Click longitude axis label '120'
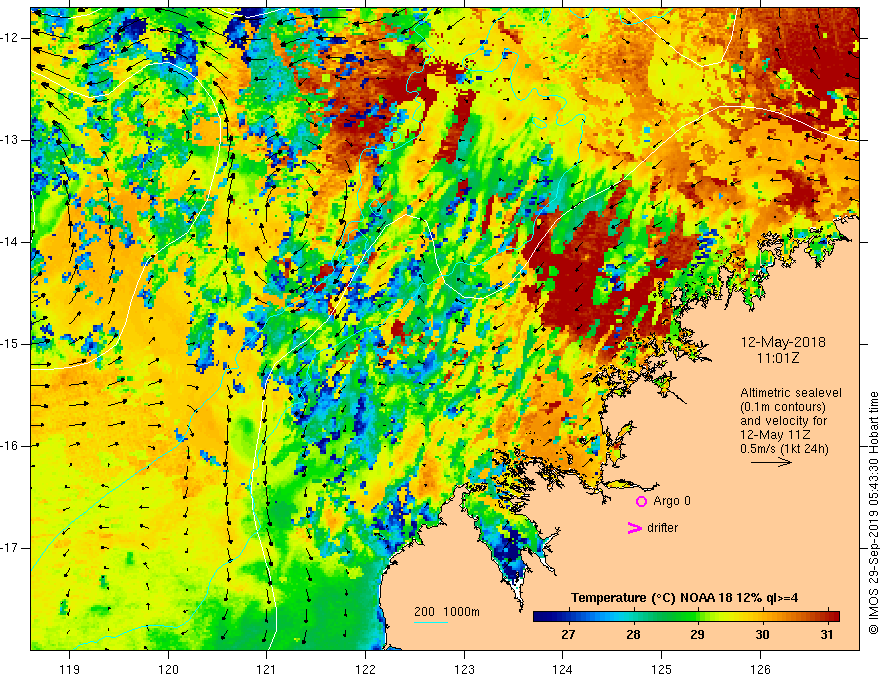Viewport: 880px width, 680px height. point(168,669)
